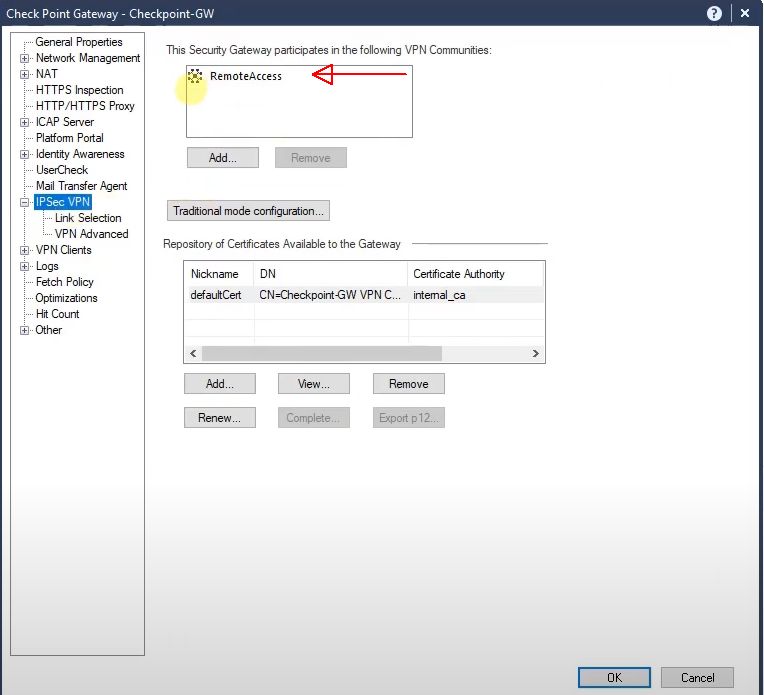Expand Network Management tree node
The height and width of the screenshot is (695, 764).
coord(24,58)
